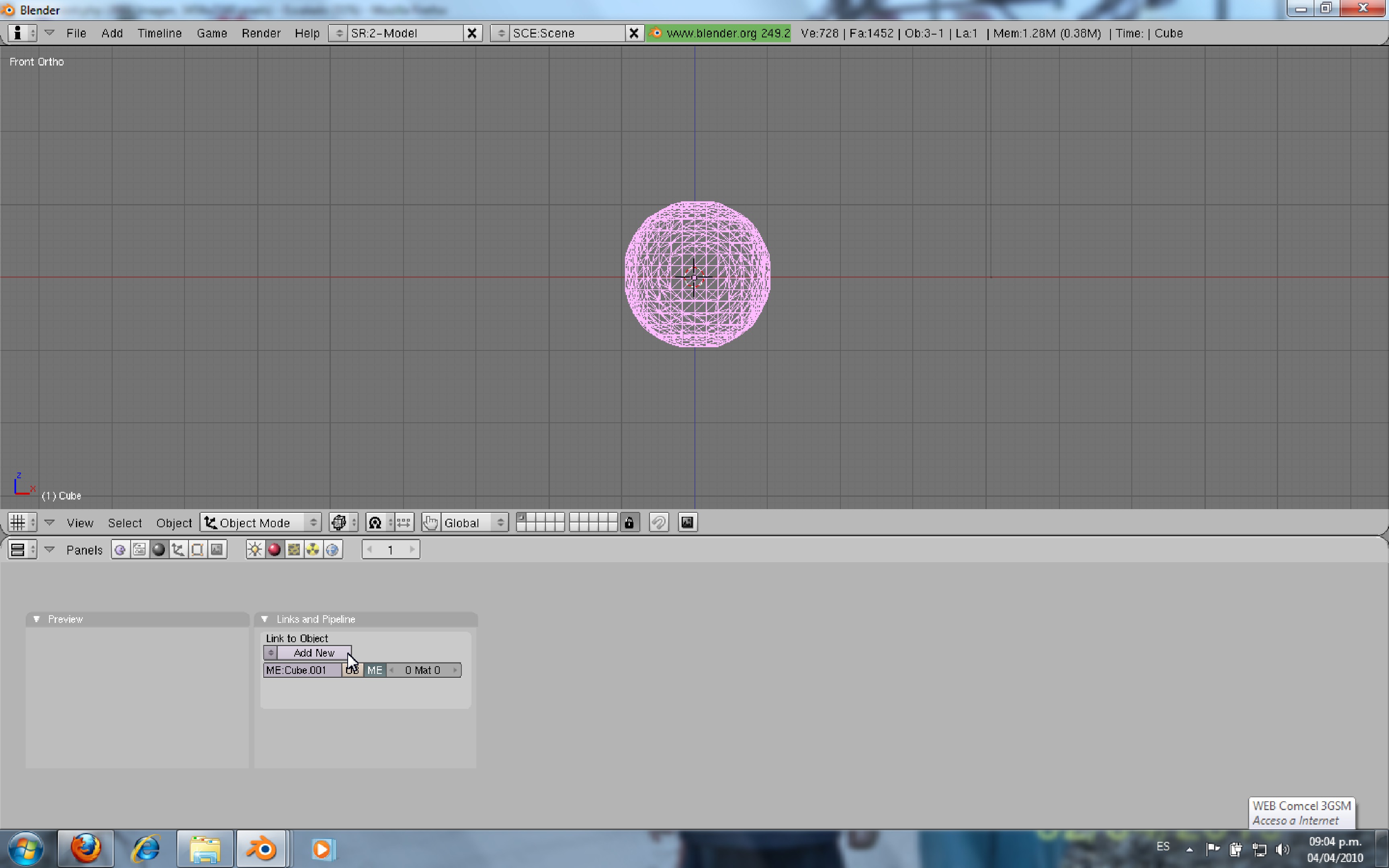The height and width of the screenshot is (868, 1389).
Task: Collapse the Links and Pipeline panel
Action: click(264, 619)
